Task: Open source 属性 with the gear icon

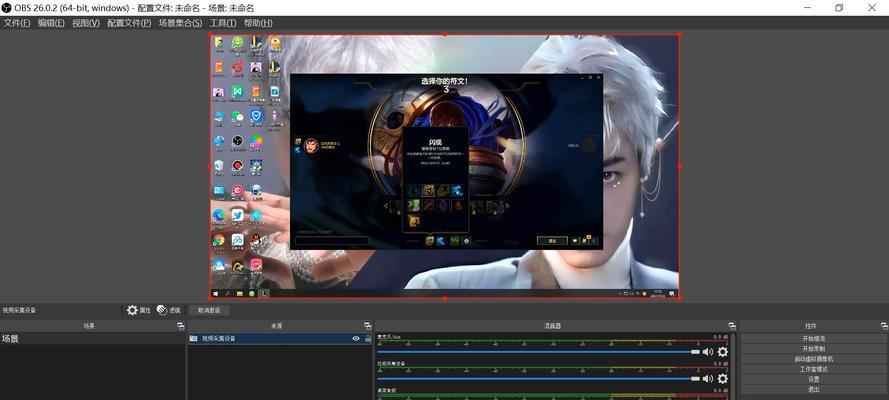Action: [x=139, y=310]
